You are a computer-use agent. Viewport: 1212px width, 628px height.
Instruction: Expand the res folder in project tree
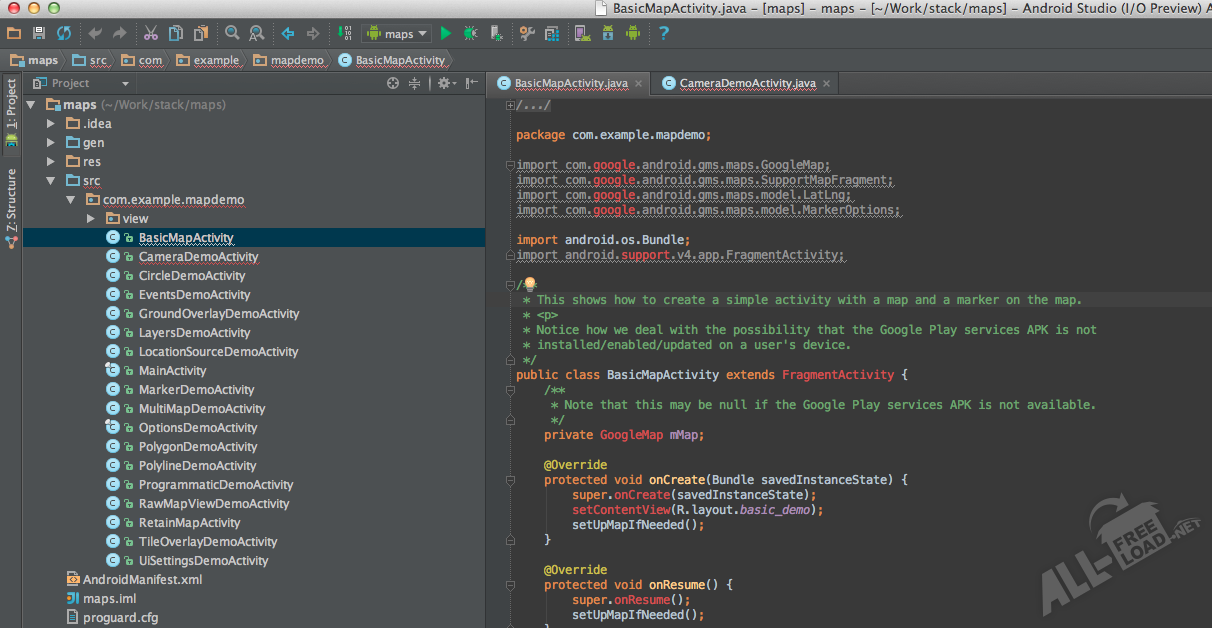[52, 162]
